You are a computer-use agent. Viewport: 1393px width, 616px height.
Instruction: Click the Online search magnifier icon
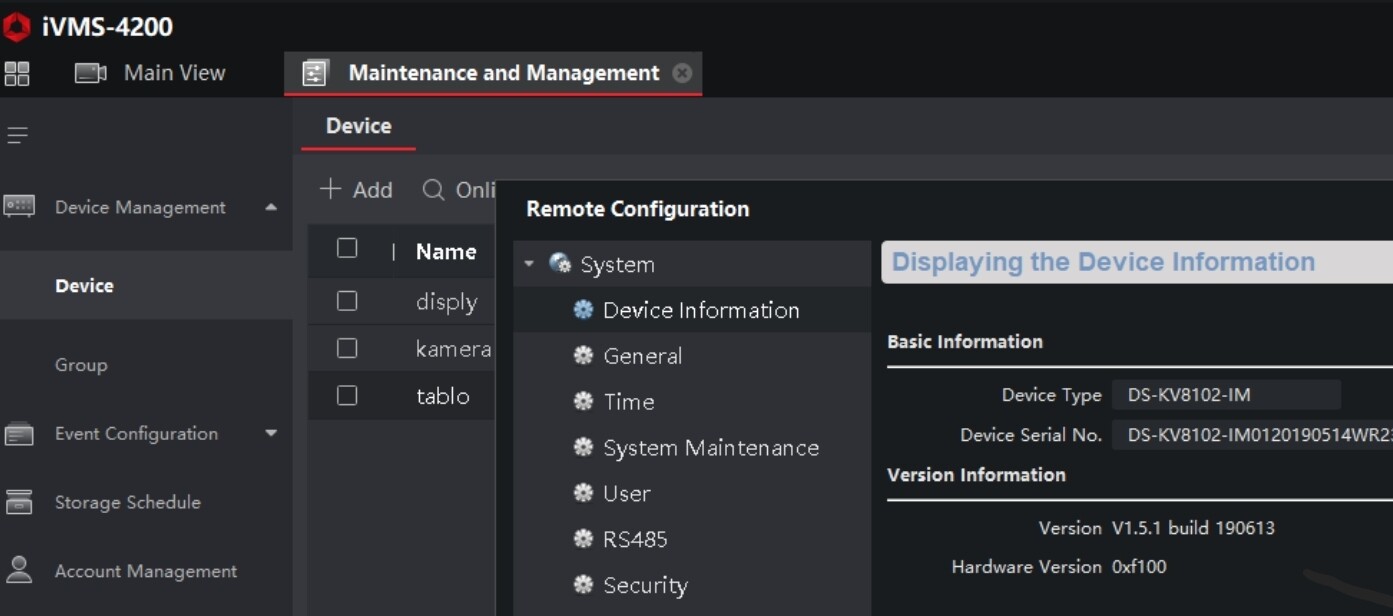pos(433,190)
